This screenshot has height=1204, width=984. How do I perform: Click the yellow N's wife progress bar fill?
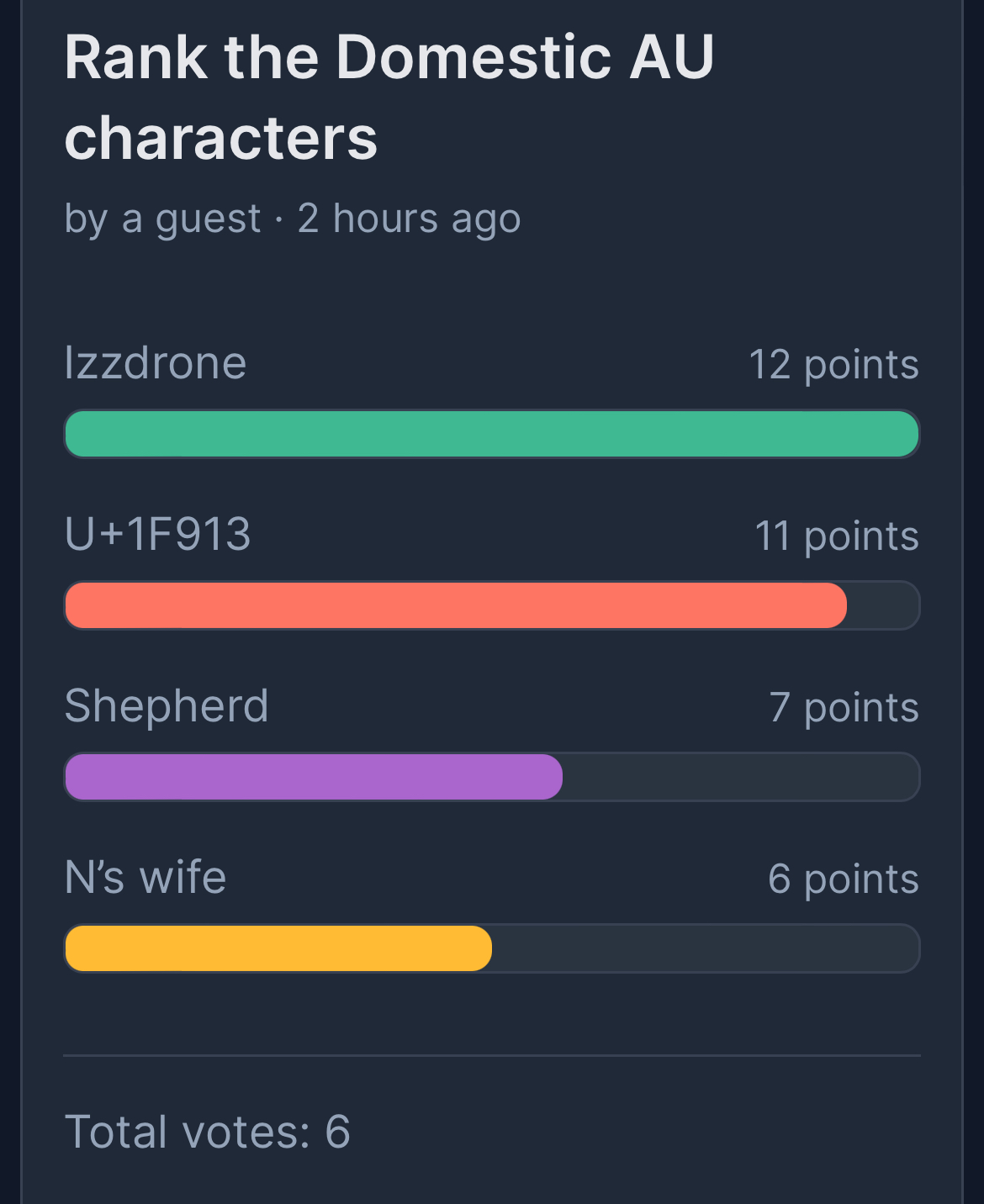[278, 948]
